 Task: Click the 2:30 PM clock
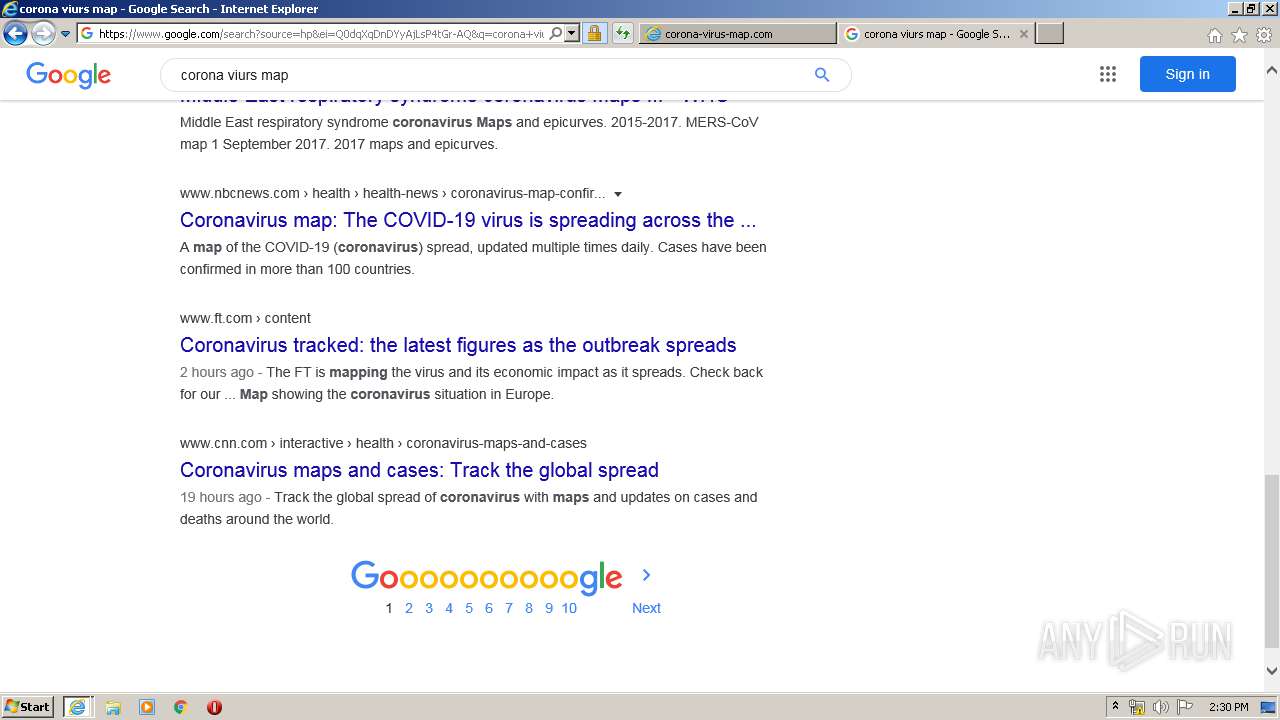click(x=1229, y=707)
